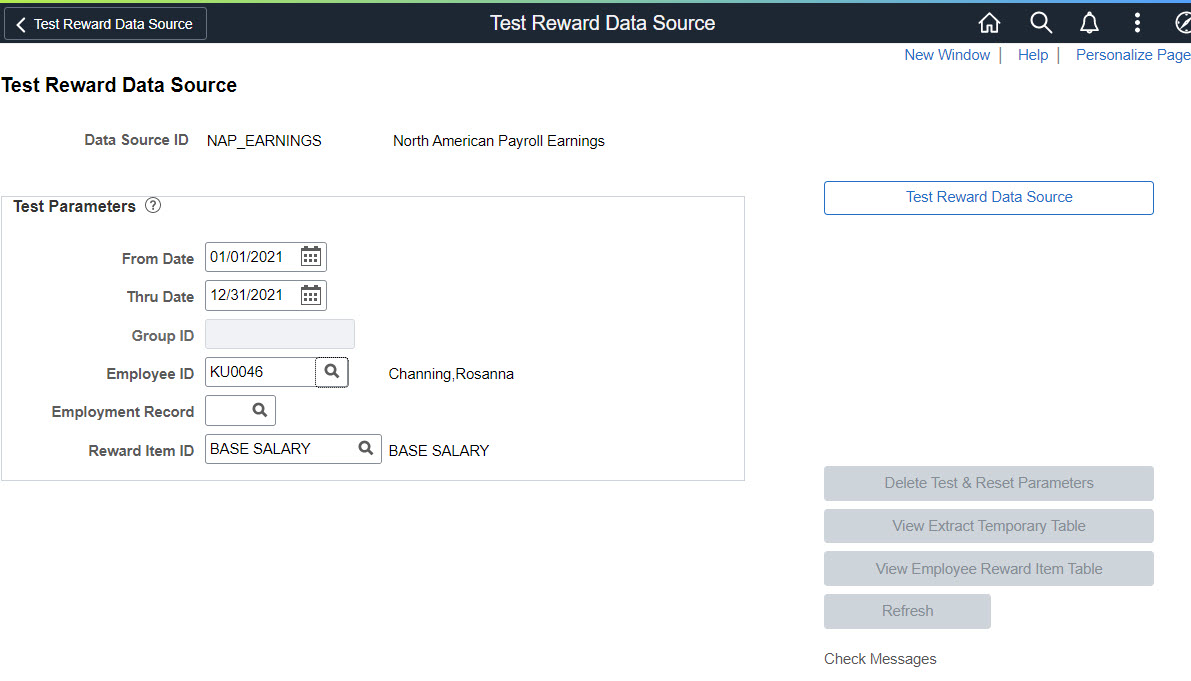Screen dimensions: 1191x681
Task: Open the global search magnifier icon
Action: point(1040,23)
